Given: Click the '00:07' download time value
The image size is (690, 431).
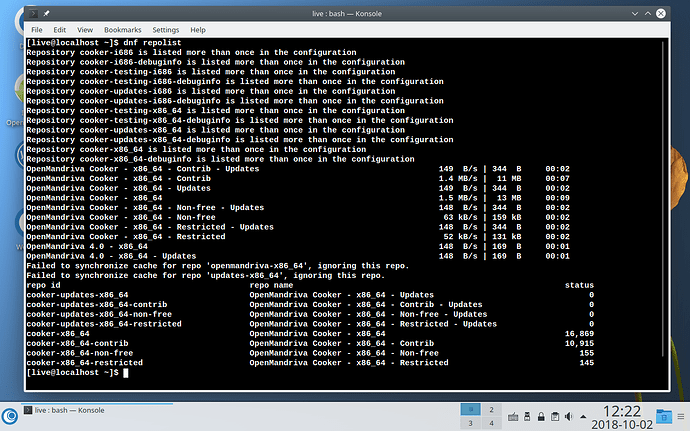Looking at the screenshot, I should tap(558, 179).
